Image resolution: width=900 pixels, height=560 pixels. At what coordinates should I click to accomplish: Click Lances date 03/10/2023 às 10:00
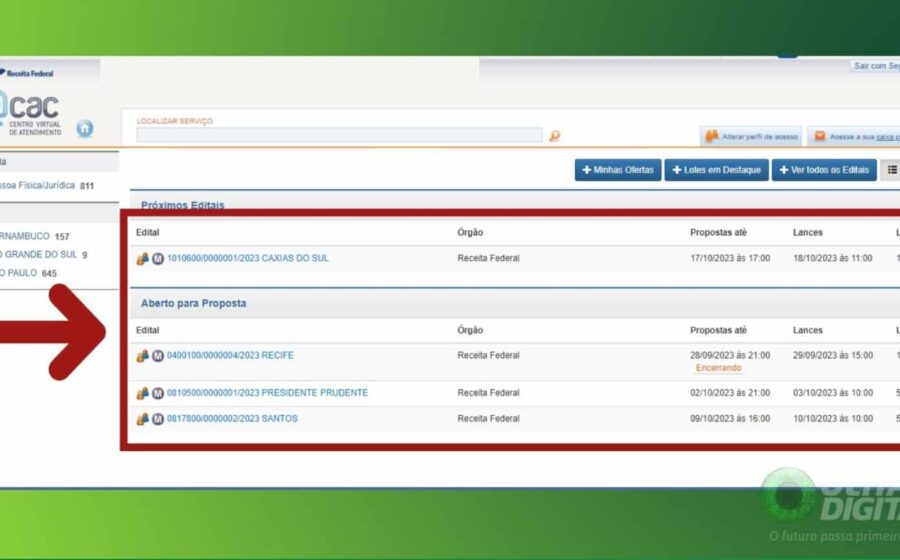click(833, 393)
